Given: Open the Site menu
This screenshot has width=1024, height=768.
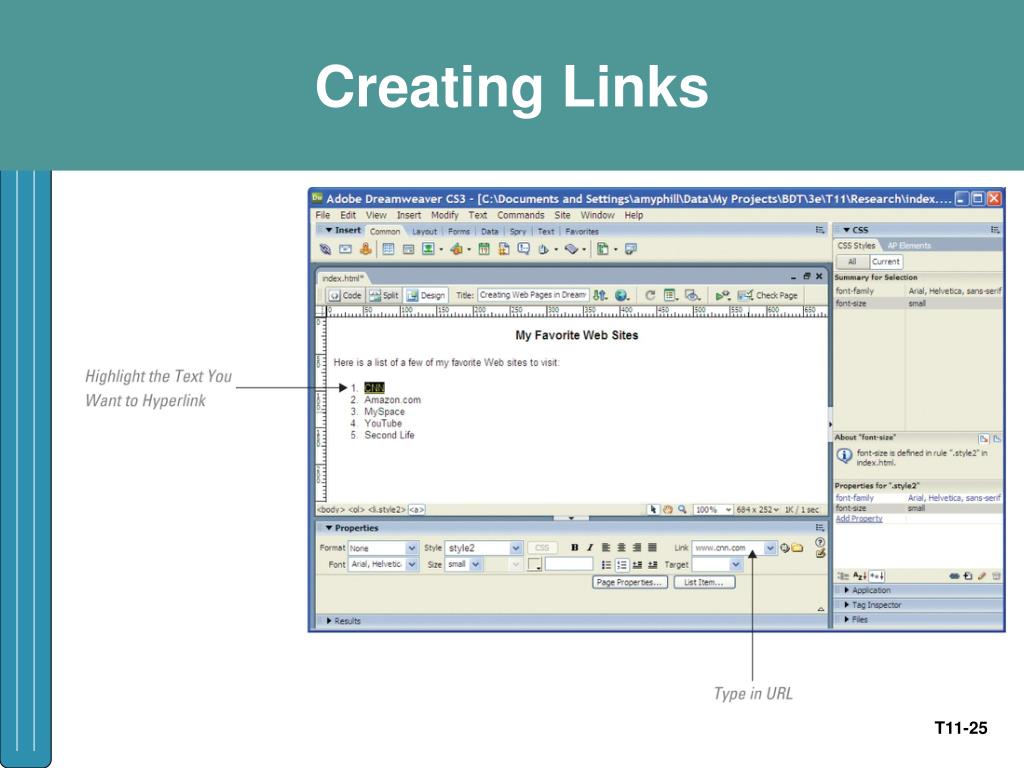Looking at the screenshot, I should point(562,215).
